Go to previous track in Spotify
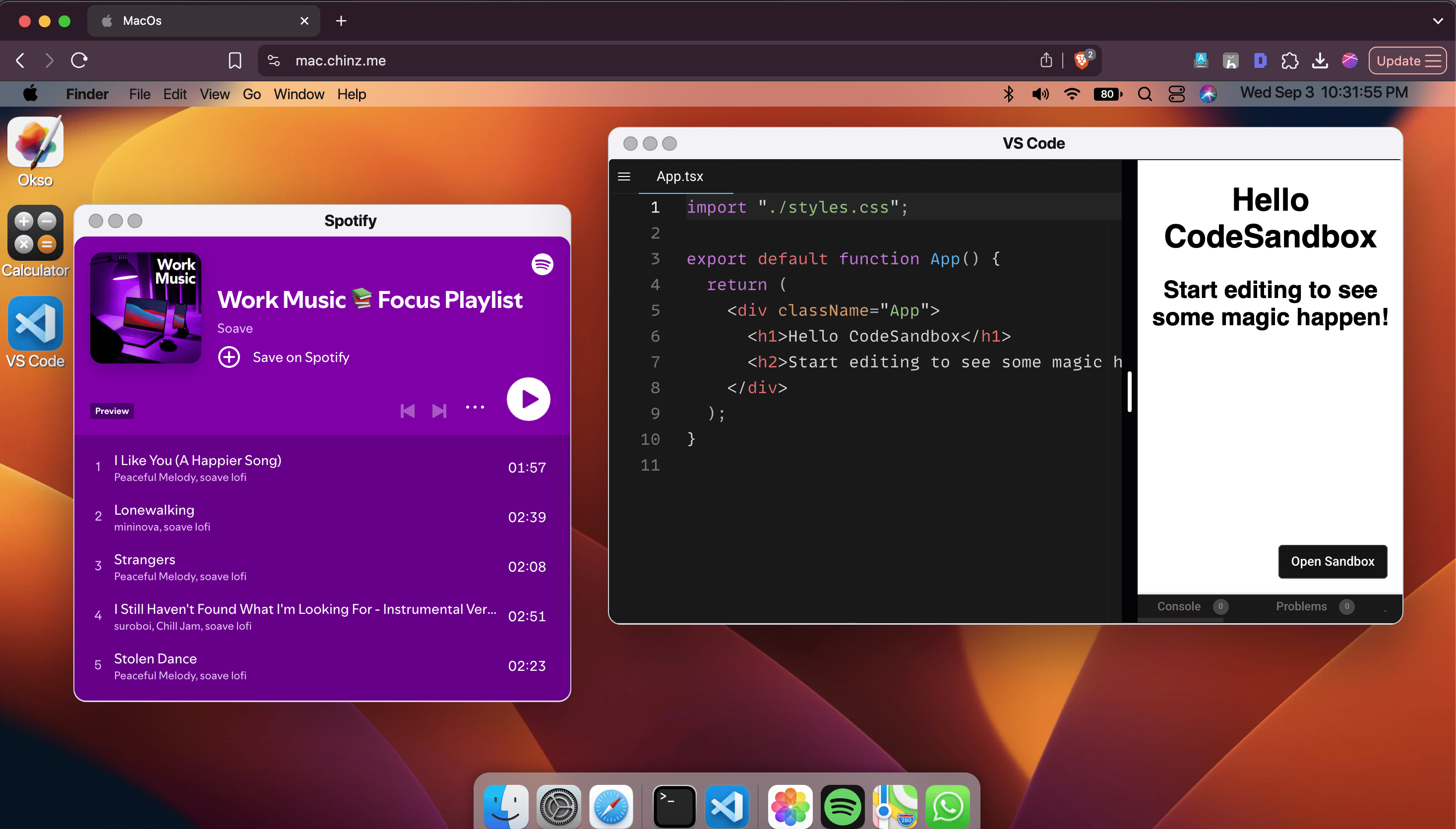 point(407,411)
